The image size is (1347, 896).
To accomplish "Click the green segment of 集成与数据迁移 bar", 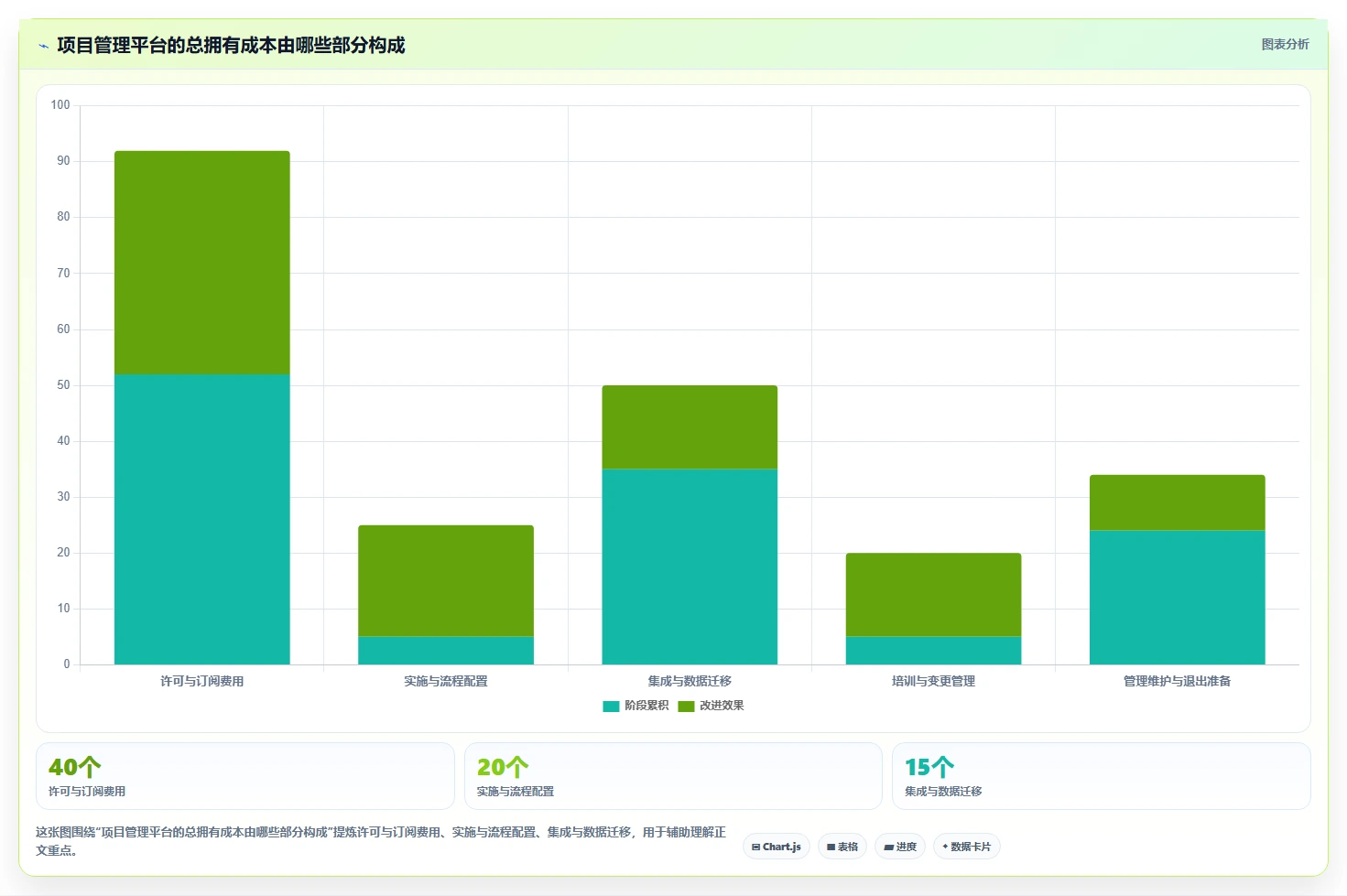I will coord(690,427).
